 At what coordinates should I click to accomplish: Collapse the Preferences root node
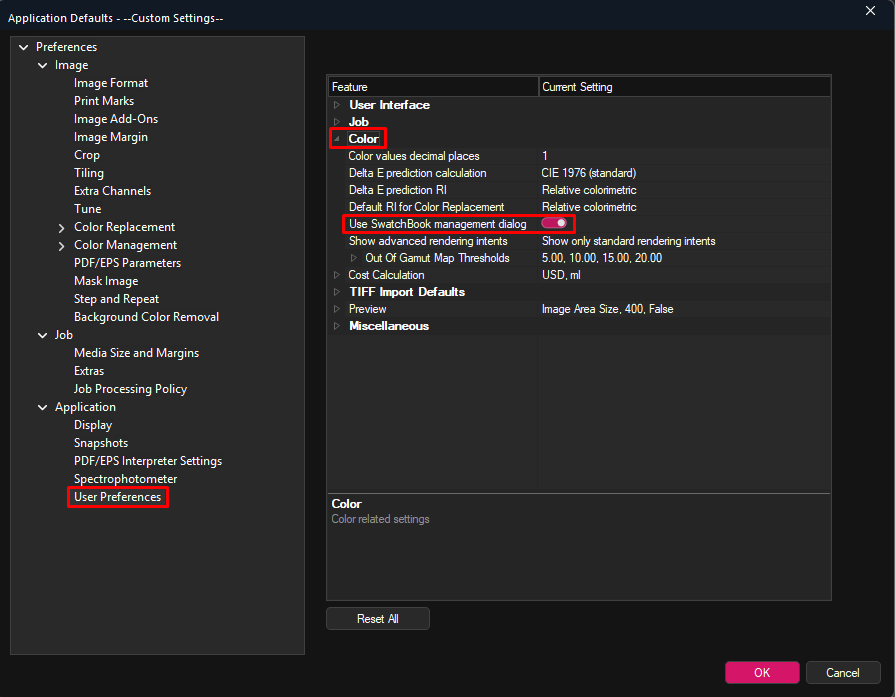point(23,47)
